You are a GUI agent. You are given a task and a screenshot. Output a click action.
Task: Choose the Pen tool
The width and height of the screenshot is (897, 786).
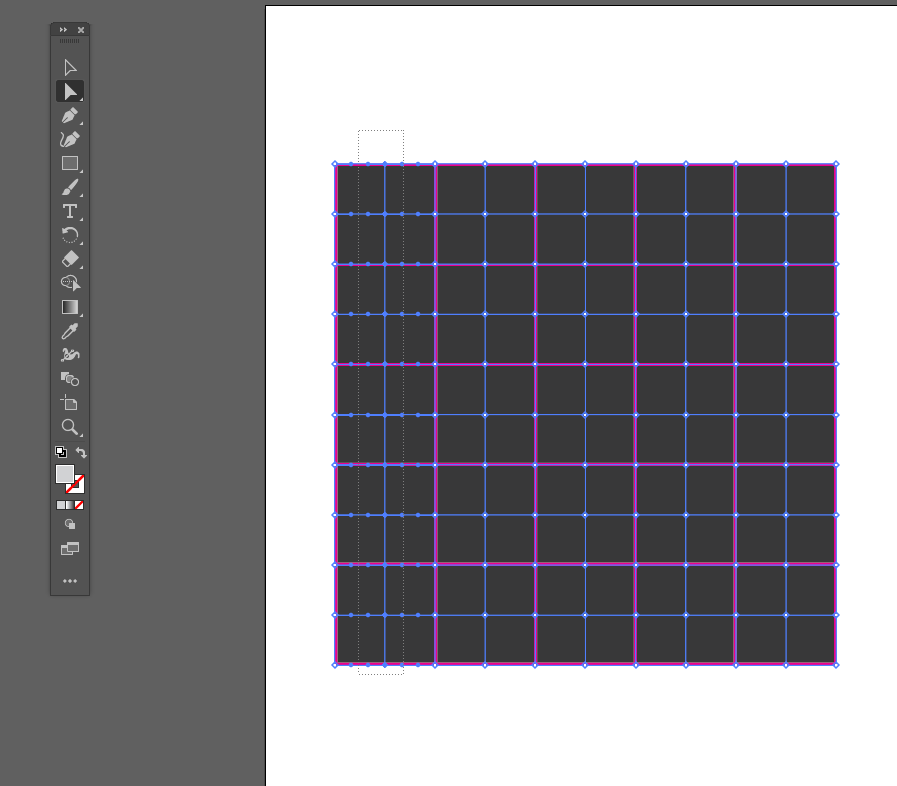coord(70,116)
